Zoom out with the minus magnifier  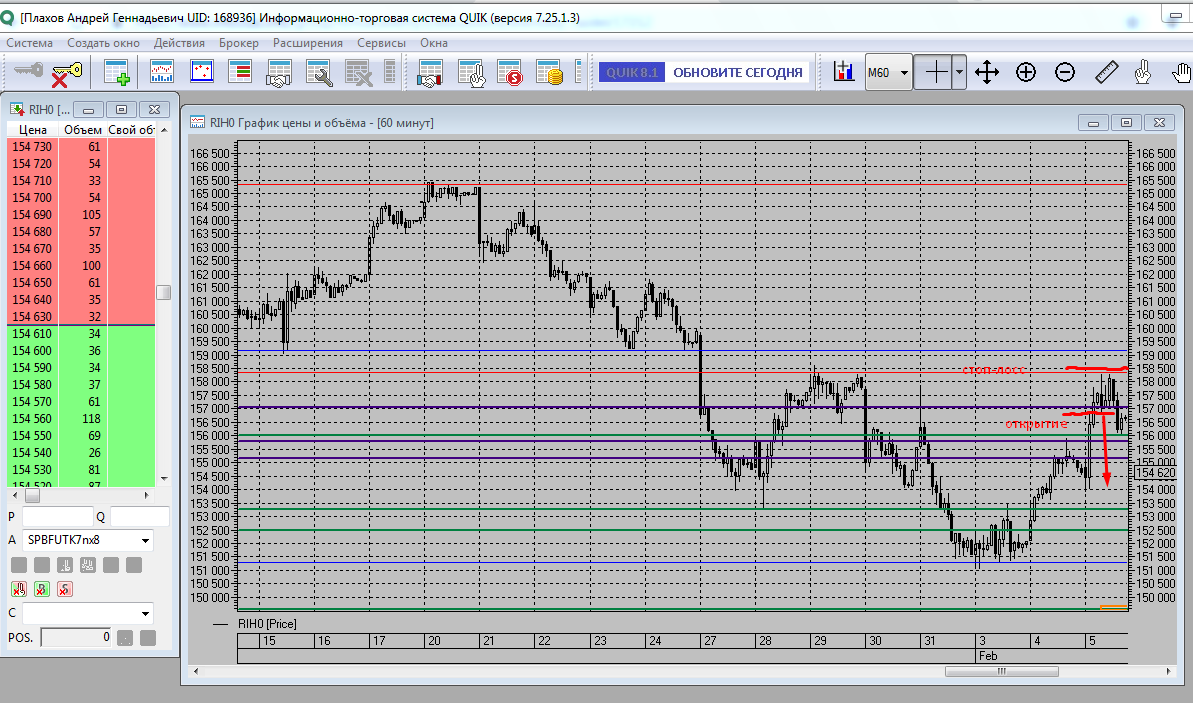click(x=1065, y=72)
